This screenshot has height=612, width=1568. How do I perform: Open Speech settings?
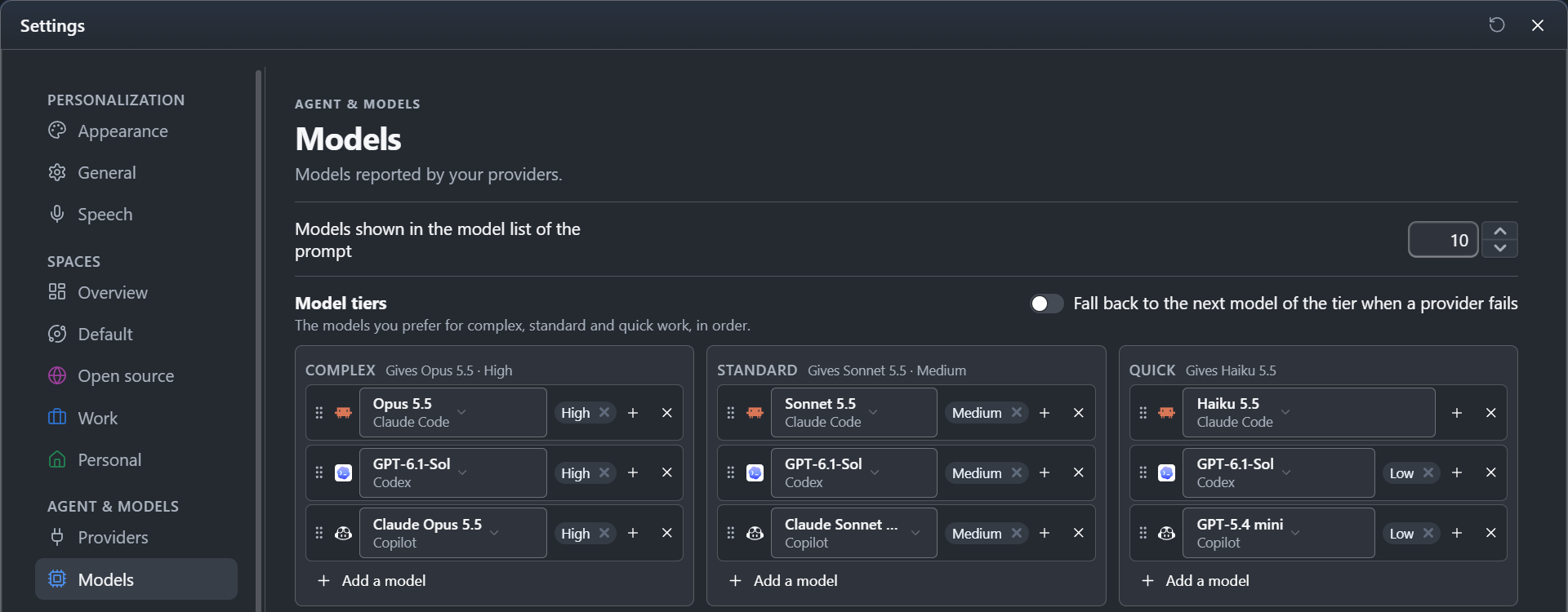(x=136, y=214)
